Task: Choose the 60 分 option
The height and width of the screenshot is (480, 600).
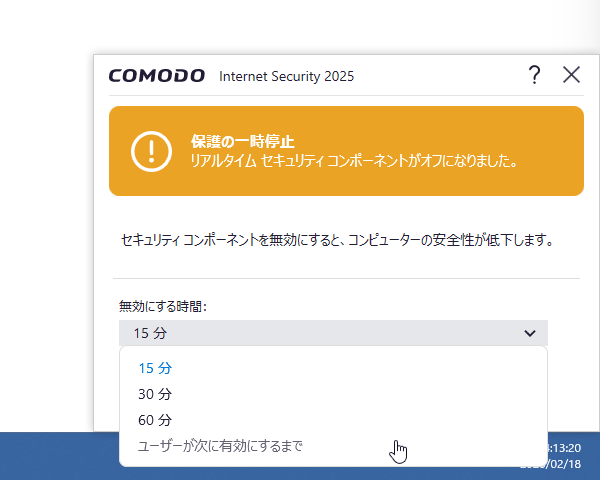Action: point(155,420)
